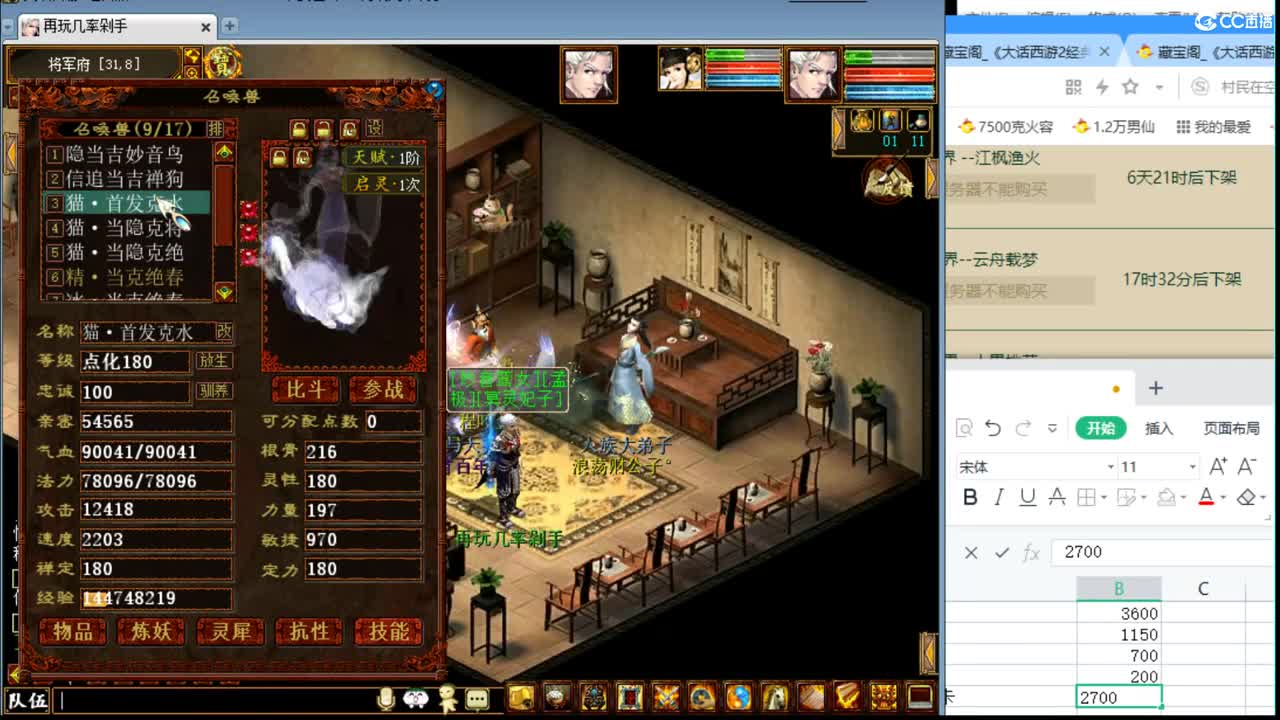Image resolution: width=1280 pixels, height=720 pixels.
Task: Click the 宝 treasure medallion near map name
Action: click(x=222, y=63)
